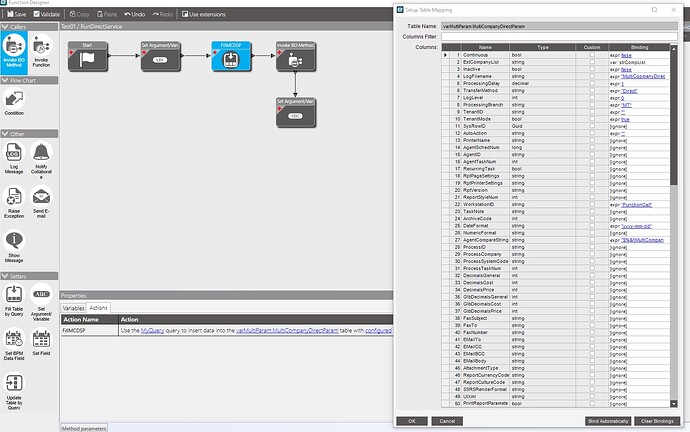Choose the Log Message icon
Screen dimensions: 690x432
[14, 158]
